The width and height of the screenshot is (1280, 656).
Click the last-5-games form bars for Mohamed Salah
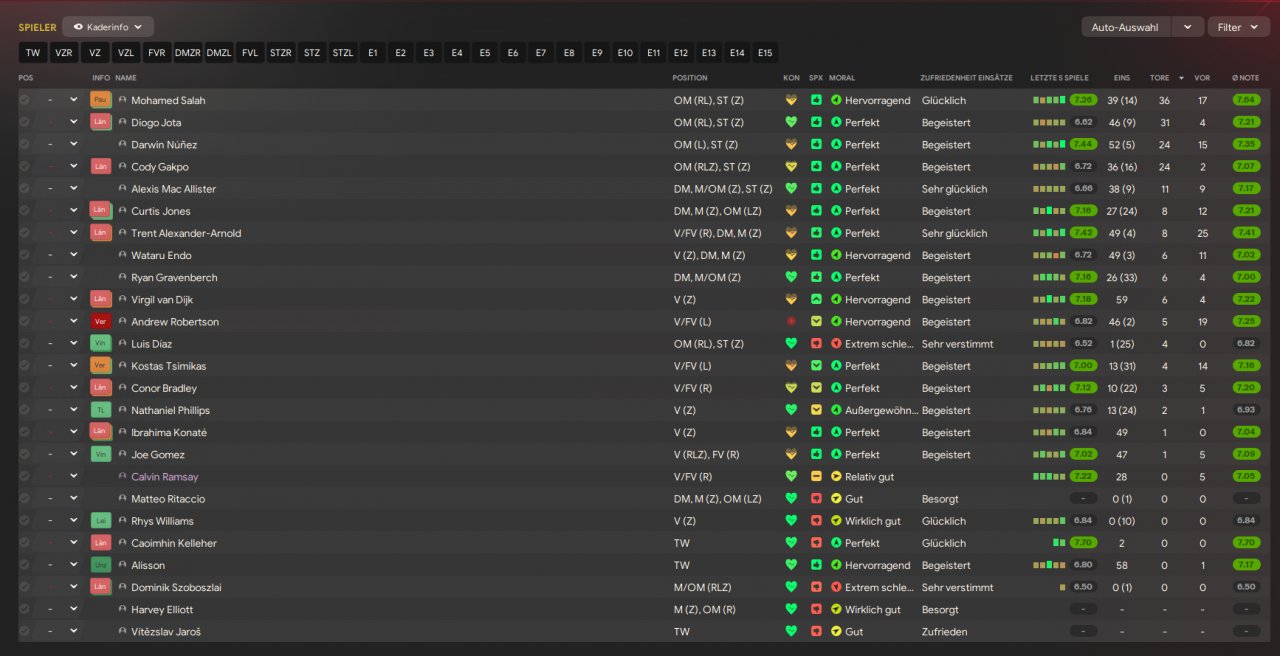pyautogui.click(x=1049, y=100)
